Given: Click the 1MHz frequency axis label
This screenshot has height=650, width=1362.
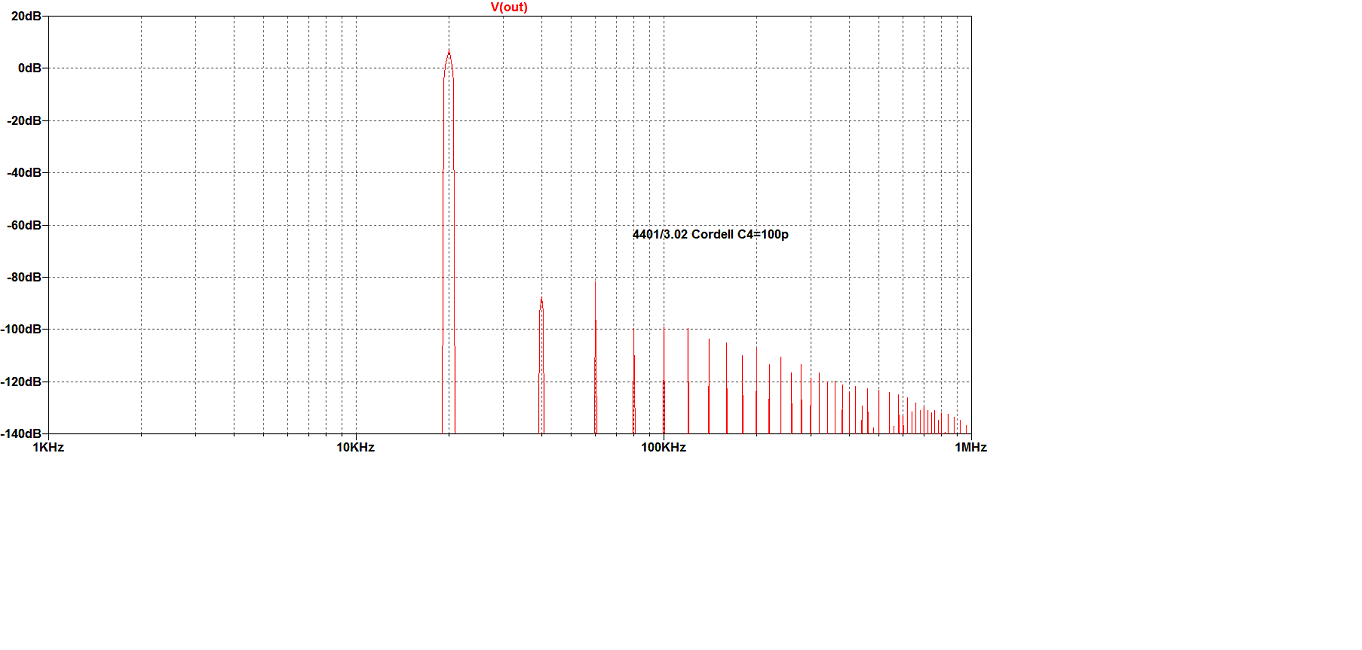Looking at the screenshot, I should click(x=970, y=447).
